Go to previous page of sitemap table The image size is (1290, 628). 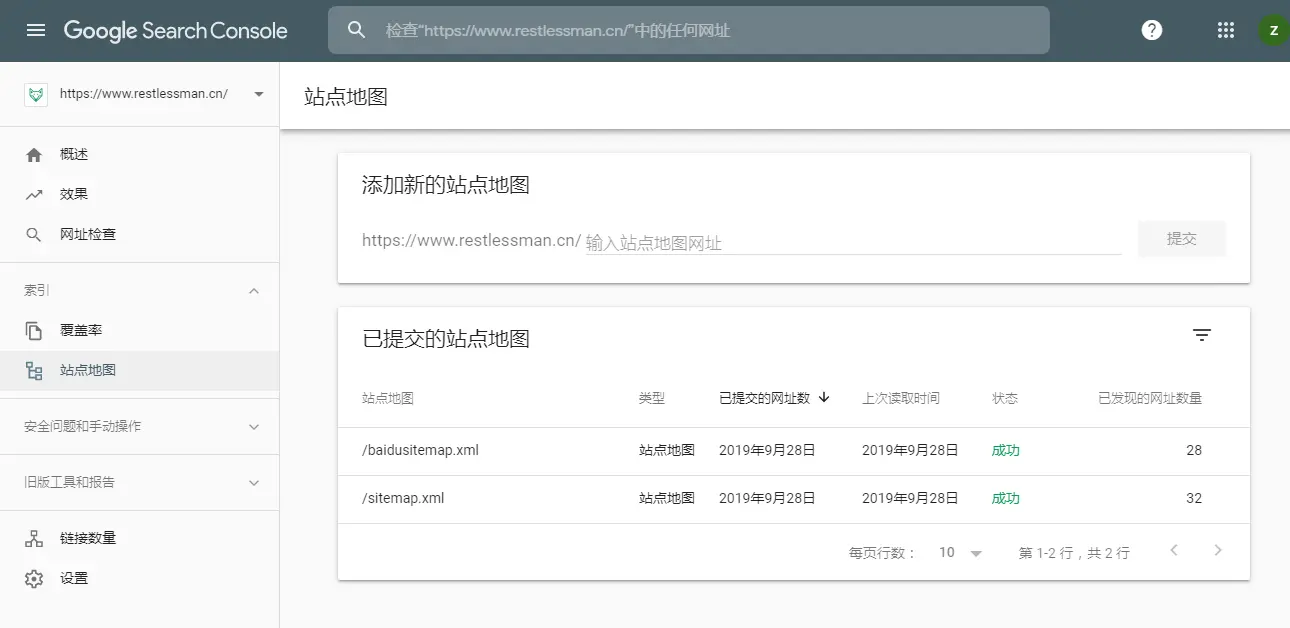(1174, 550)
